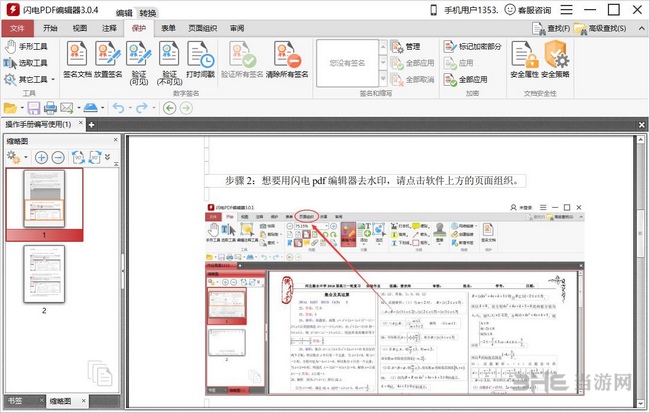Screen dimensions: 650x413
Task: Rotate pages counterclockwise in thumbnails panel
Action: click(x=78, y=158)
